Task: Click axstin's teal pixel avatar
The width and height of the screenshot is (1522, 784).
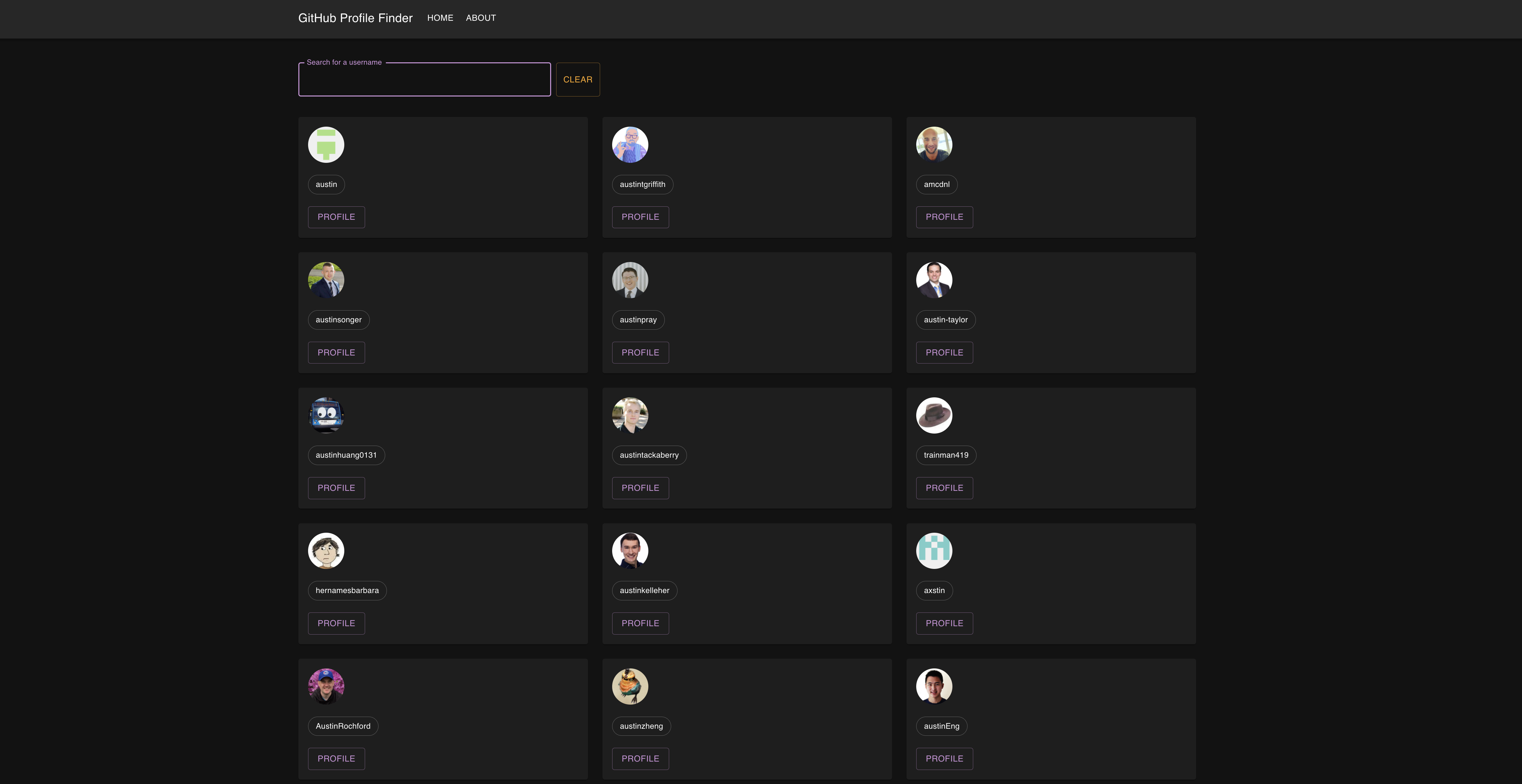Action: coord(934,550)
